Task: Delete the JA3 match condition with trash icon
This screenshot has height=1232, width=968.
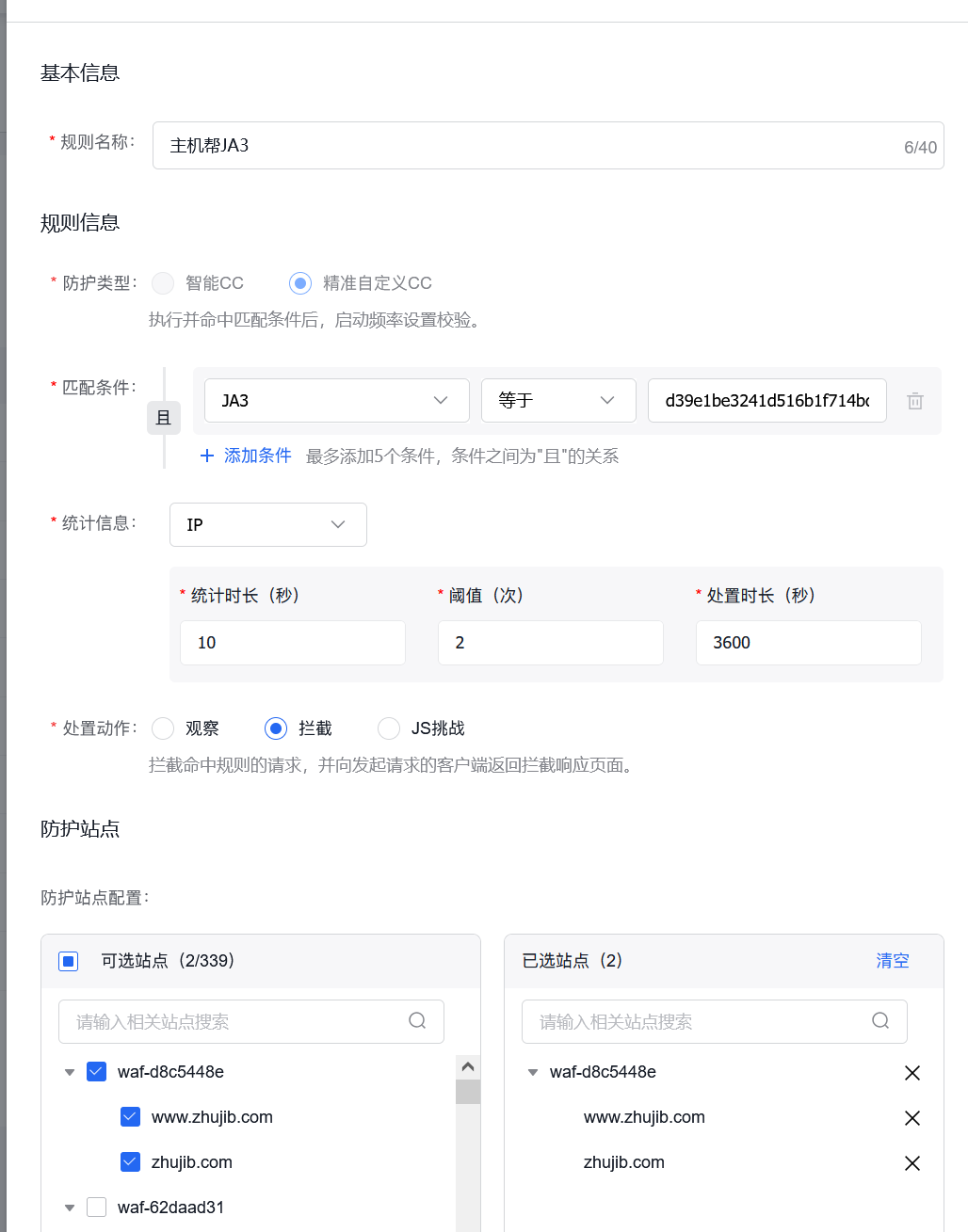Action: click(x=914, y=401)
